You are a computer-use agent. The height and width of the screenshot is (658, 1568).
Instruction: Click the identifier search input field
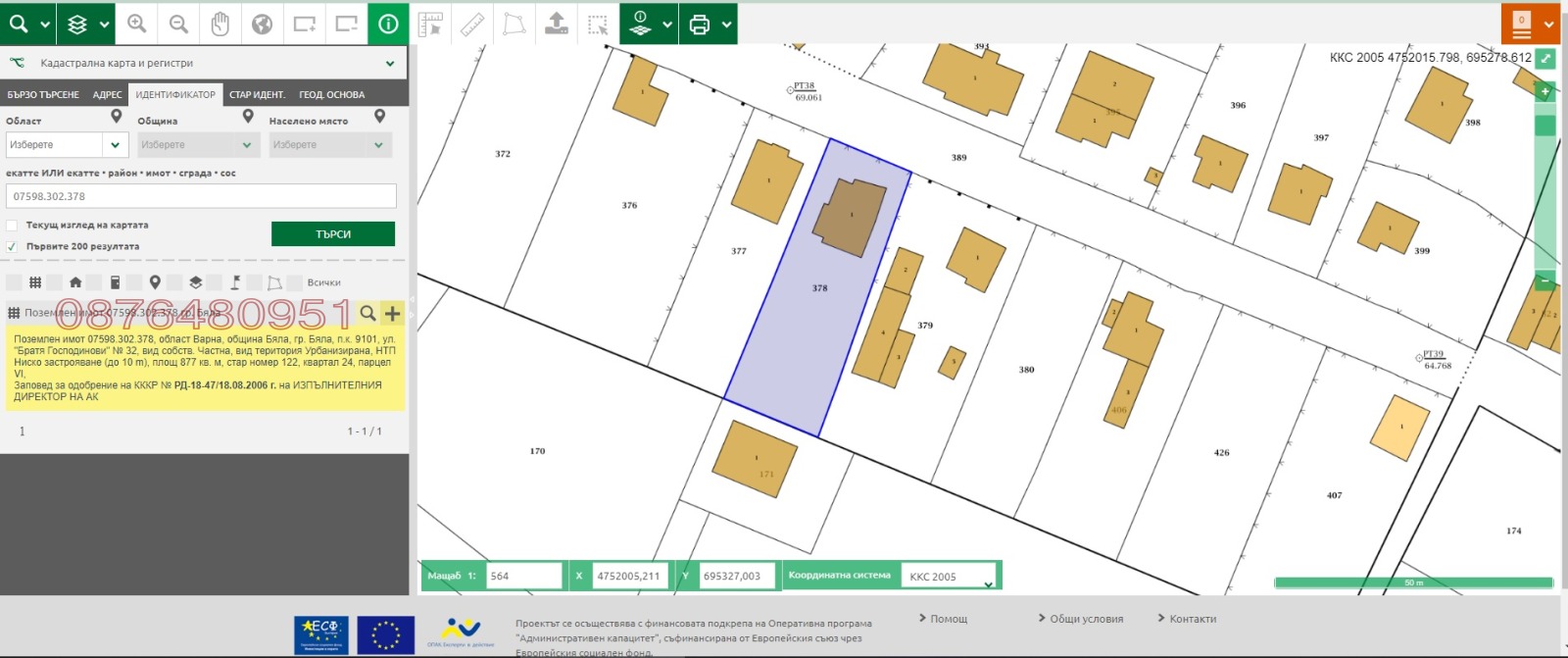[x=201, y=196]
